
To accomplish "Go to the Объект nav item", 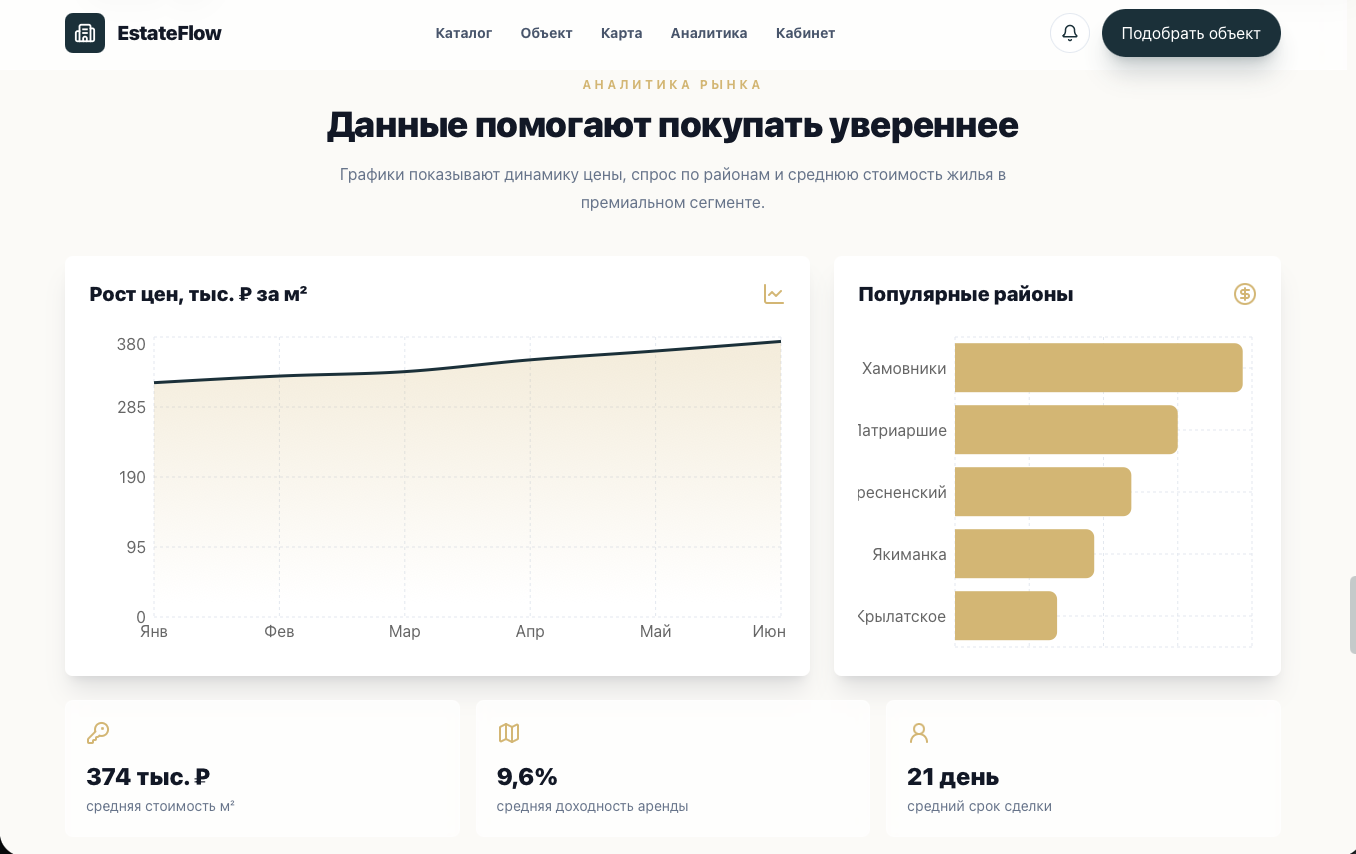I will 547,33.
